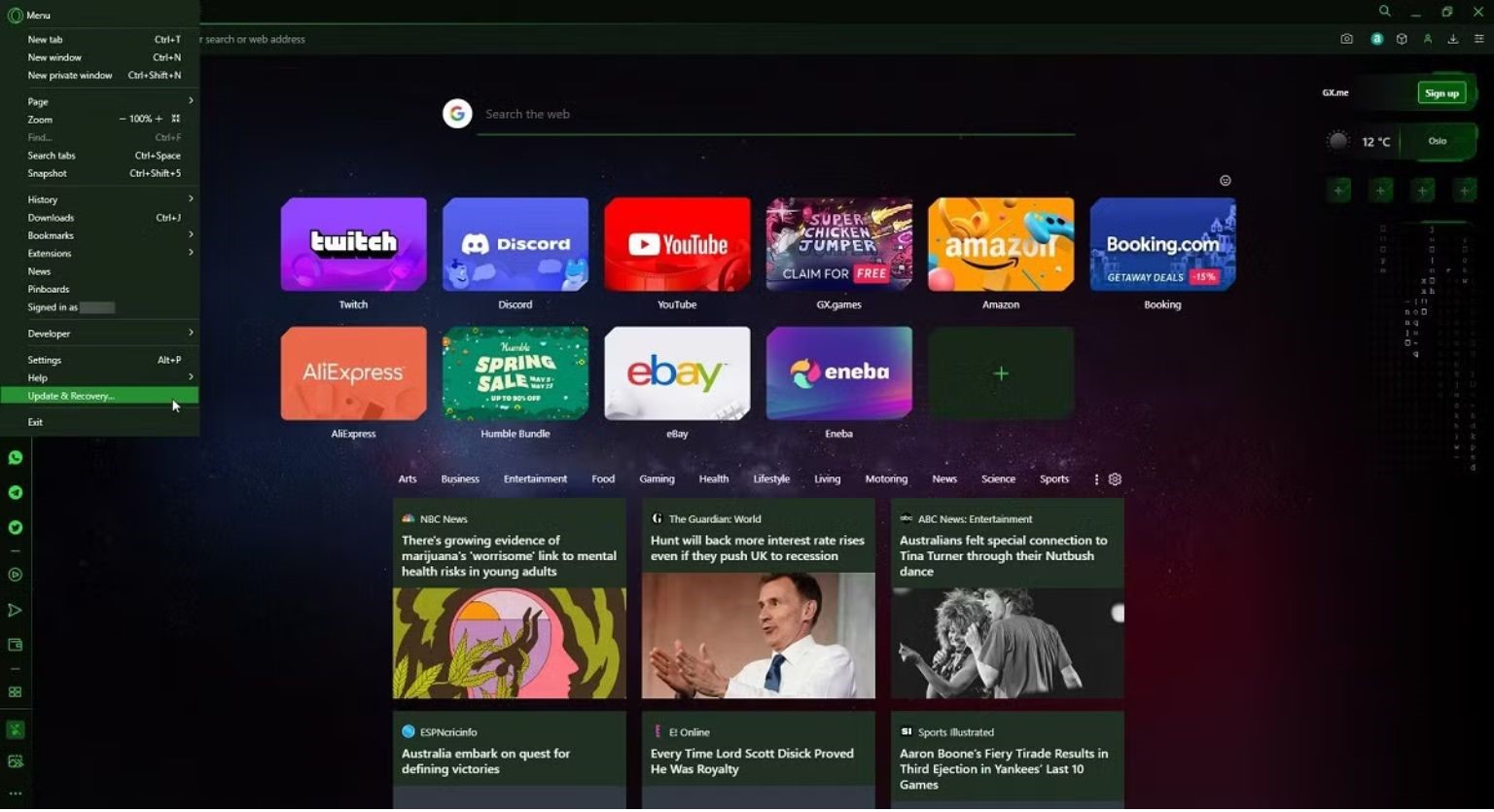1494x812 pixels.
Task: Open NBC News marijuana article
Action: [x=510, y=598]
